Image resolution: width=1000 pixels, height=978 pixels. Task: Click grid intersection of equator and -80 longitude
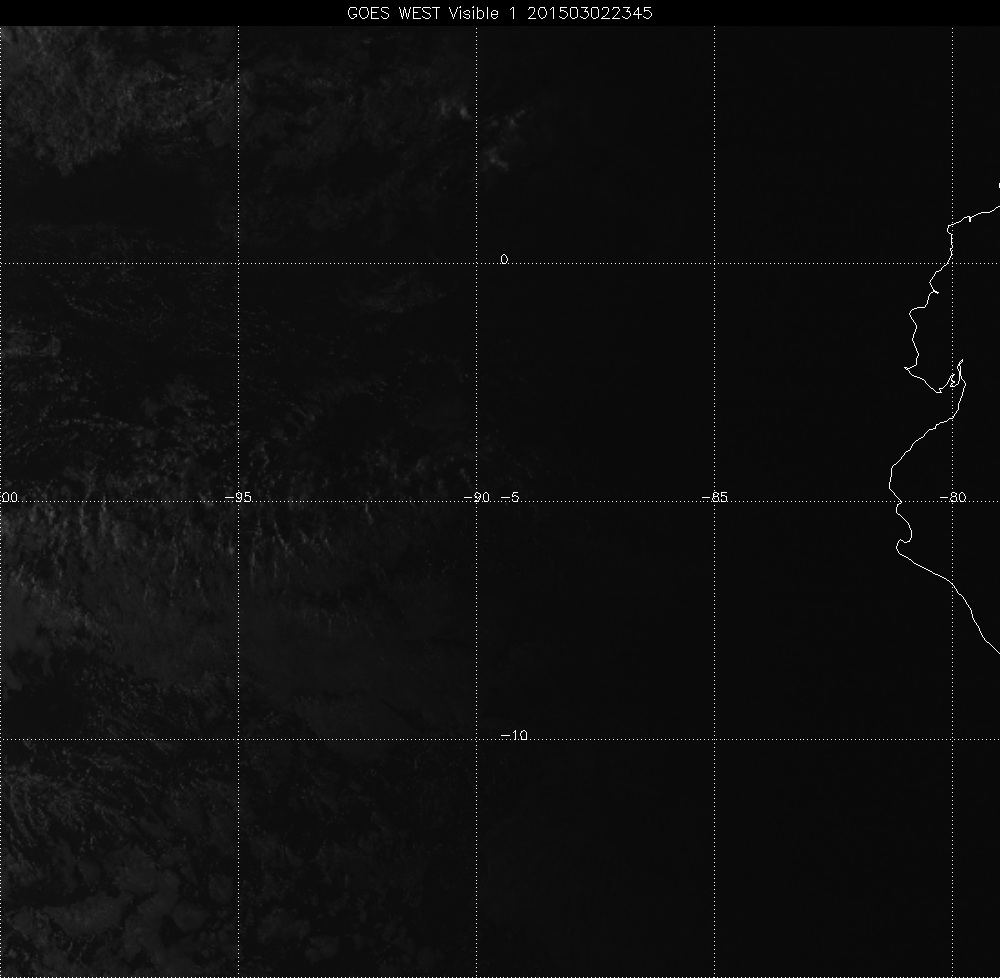point(953,263)
